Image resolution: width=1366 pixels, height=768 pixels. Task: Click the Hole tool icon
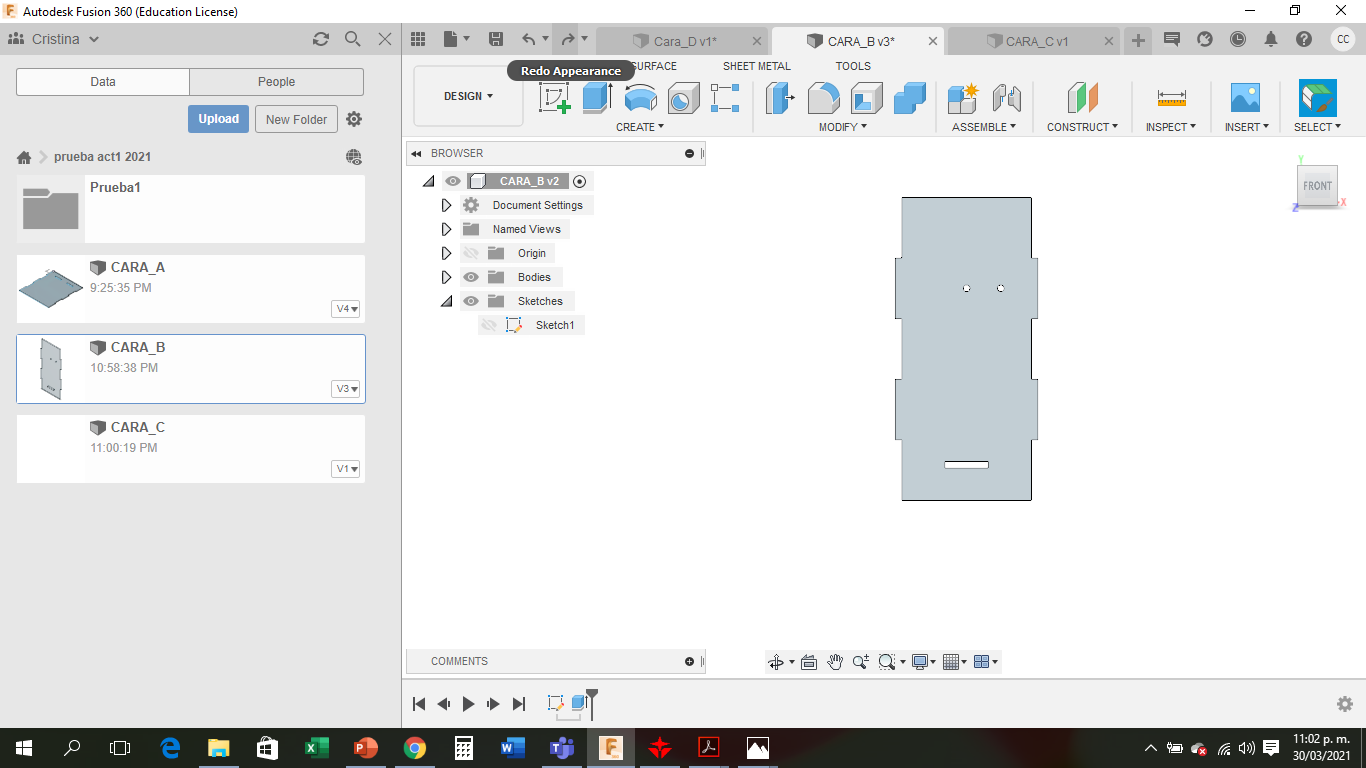tap(684, 98)
